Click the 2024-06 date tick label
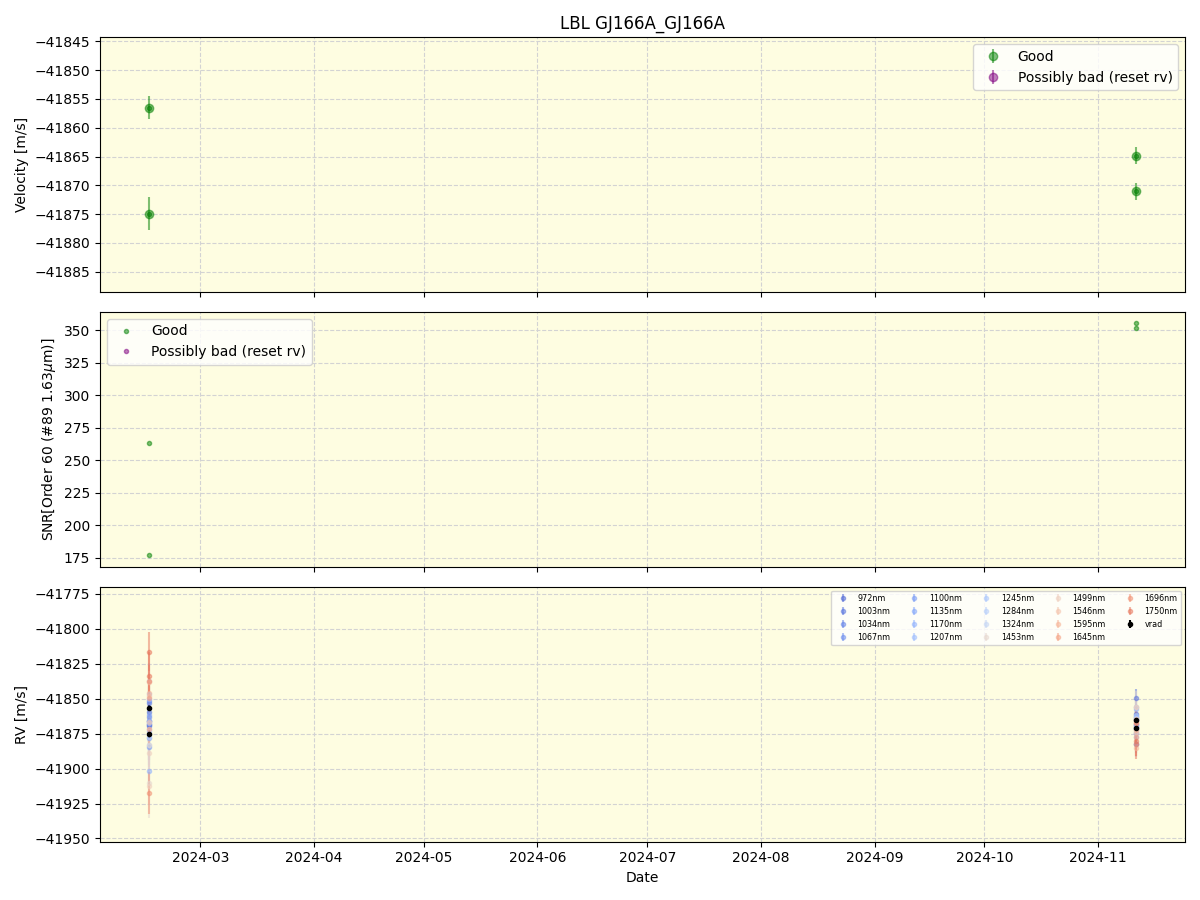This screenshot has height=900, width=1200. (x=537, y=857)
